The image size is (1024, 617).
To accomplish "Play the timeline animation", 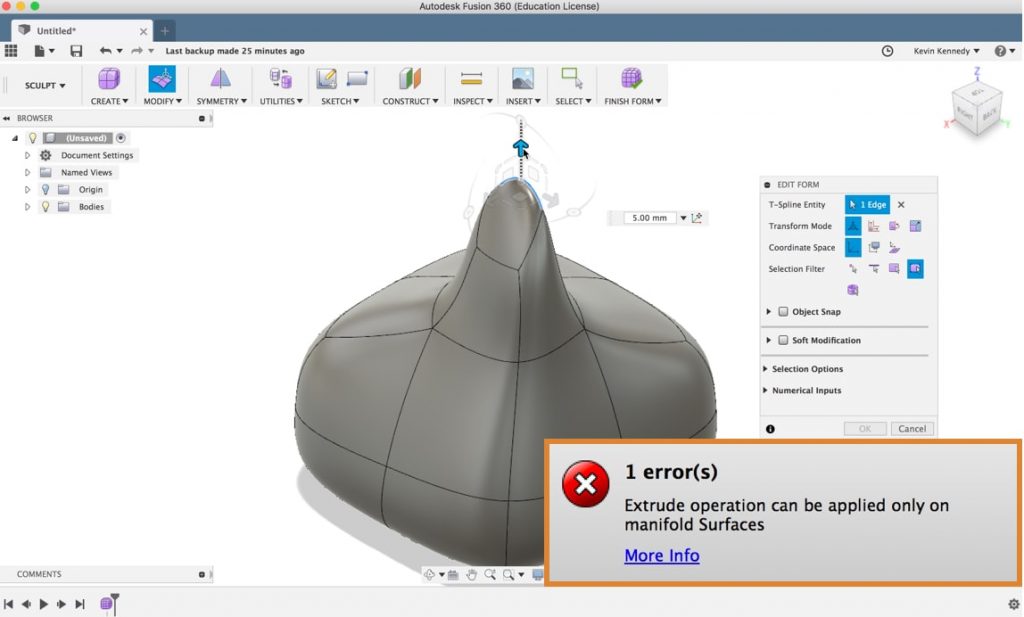I will [44, 604].
